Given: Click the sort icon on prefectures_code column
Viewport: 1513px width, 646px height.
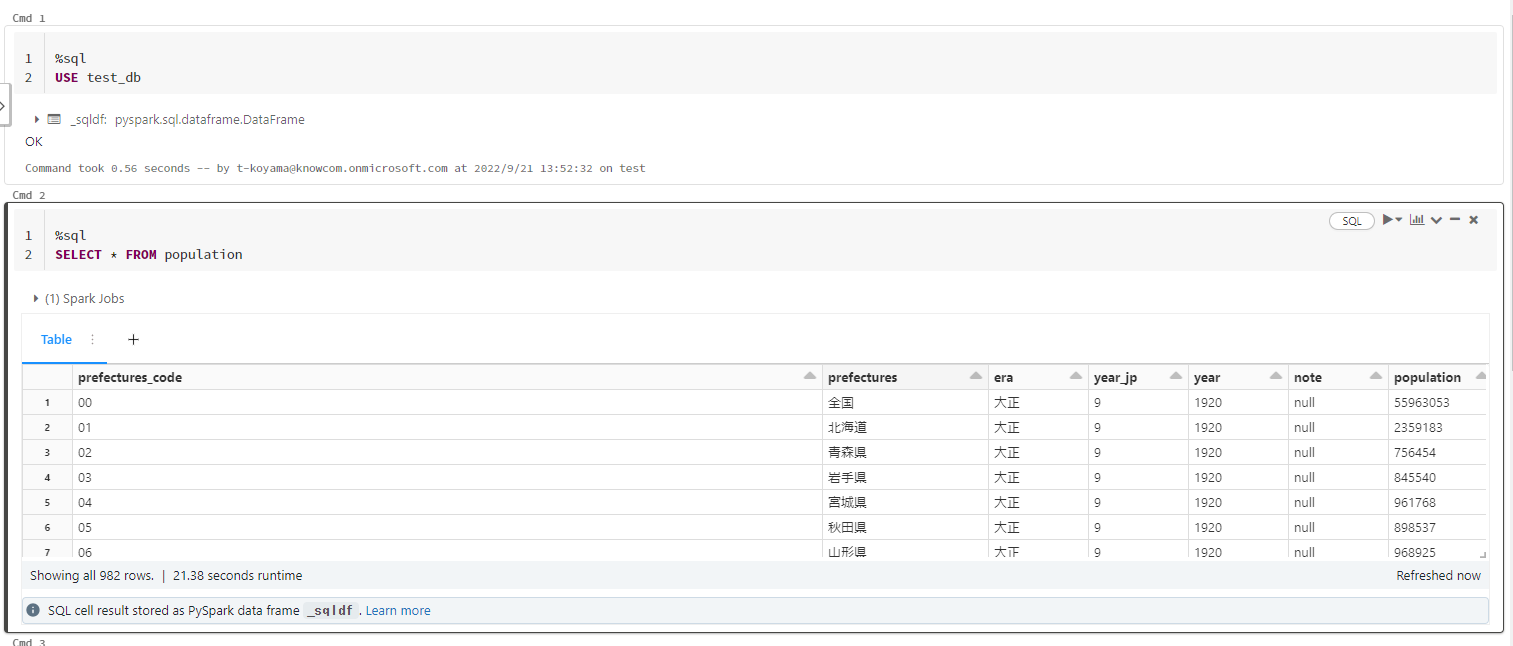Looking at the screenshot, I should (x=810, y=376).
